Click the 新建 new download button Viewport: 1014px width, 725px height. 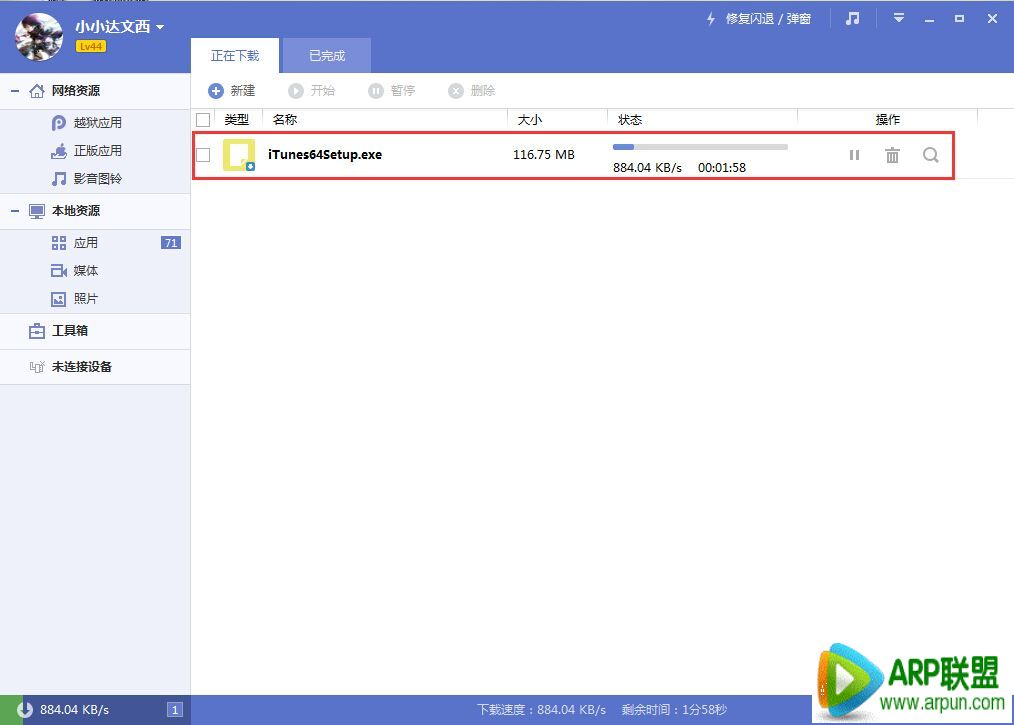[x=232, y=90]
